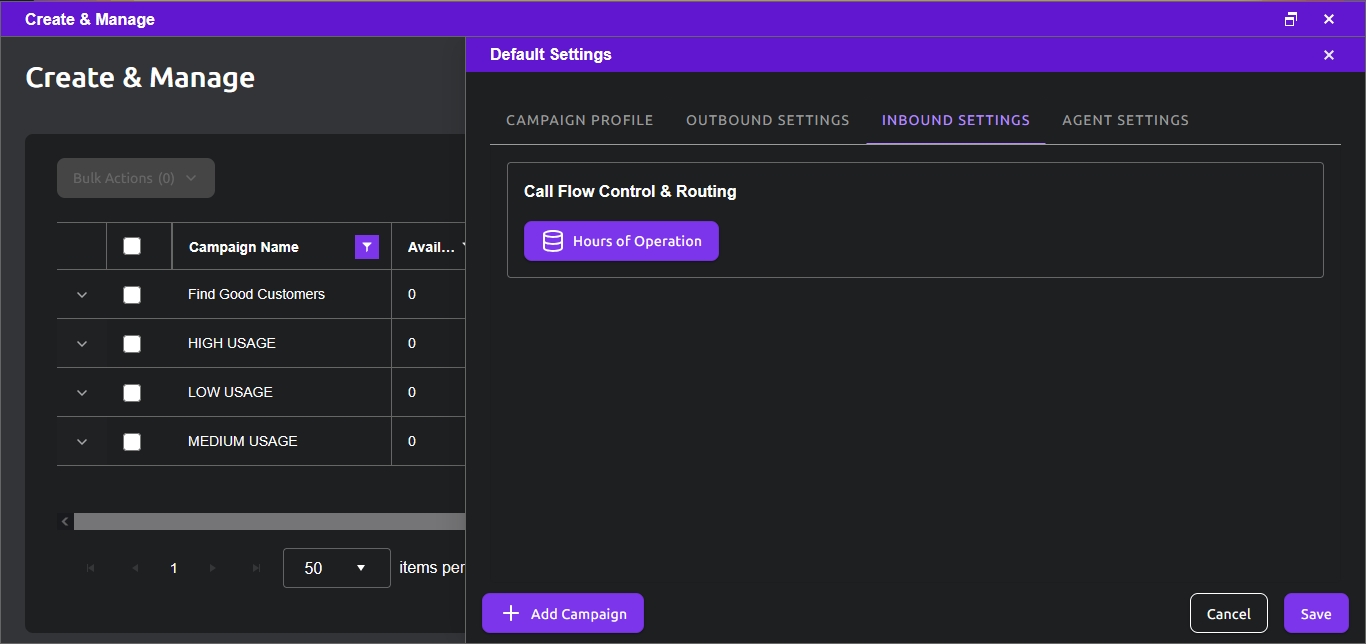Close the Create & Manage window
Viewport: 1366px width, 644px height.
point(1329,19)
